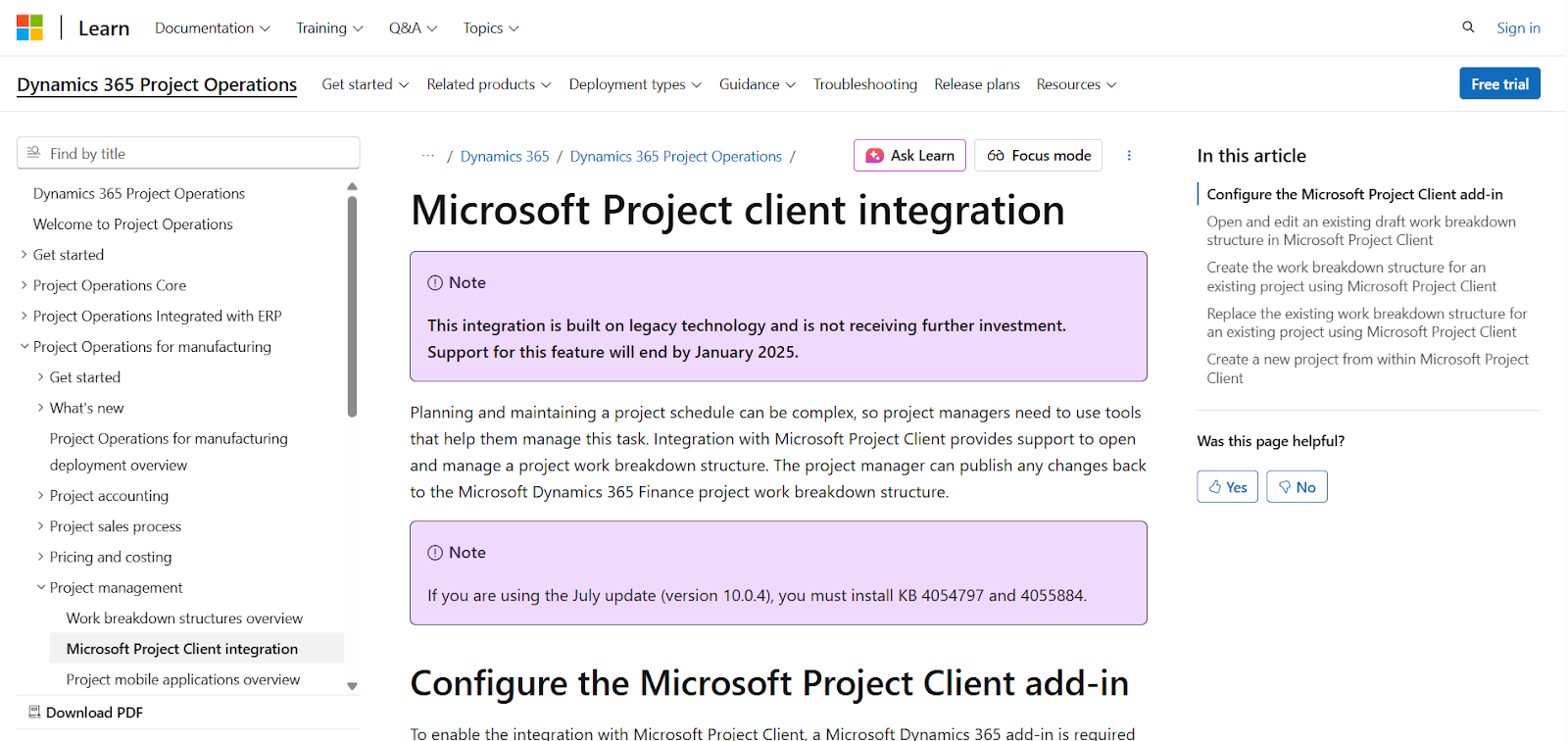The image size is (1568, 741).
Task: Click the Download PDF icon
Action: point(35,713)
